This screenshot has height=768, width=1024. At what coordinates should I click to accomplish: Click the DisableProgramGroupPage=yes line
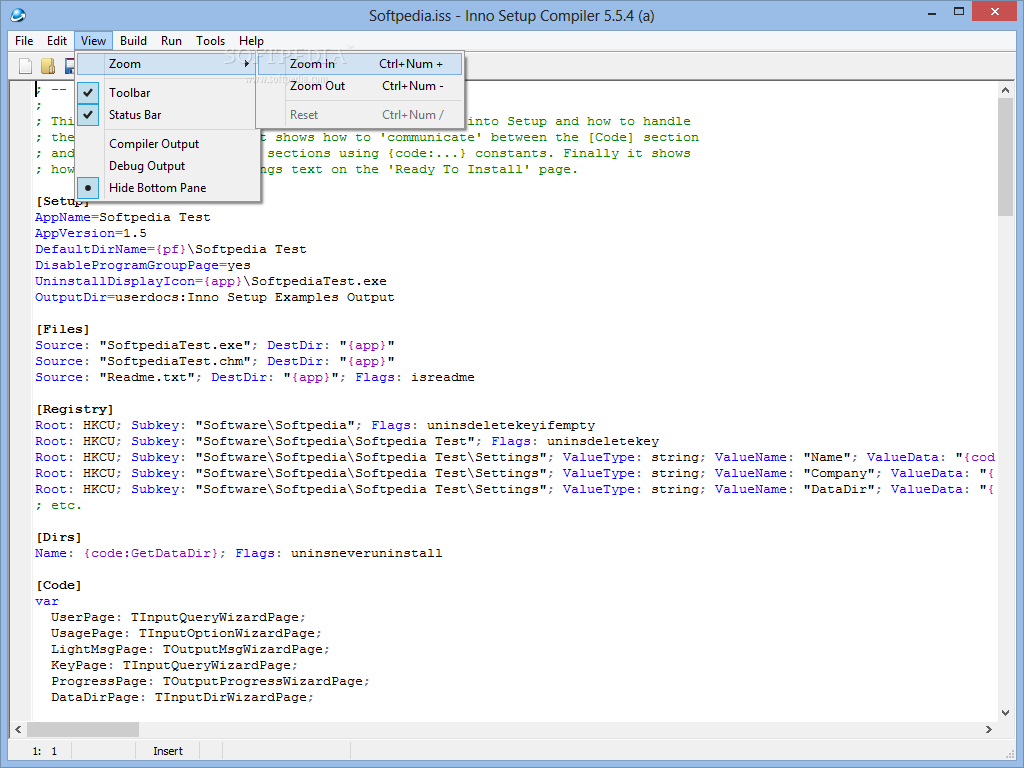[143, 265]
